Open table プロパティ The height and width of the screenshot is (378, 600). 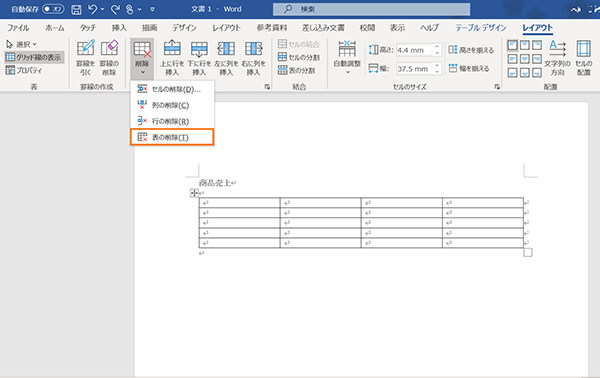point(24,70)
